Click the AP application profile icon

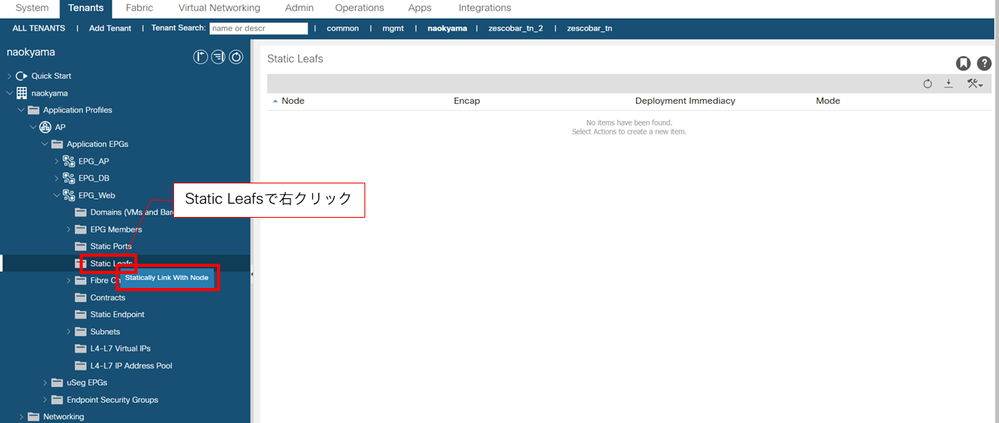45,127
